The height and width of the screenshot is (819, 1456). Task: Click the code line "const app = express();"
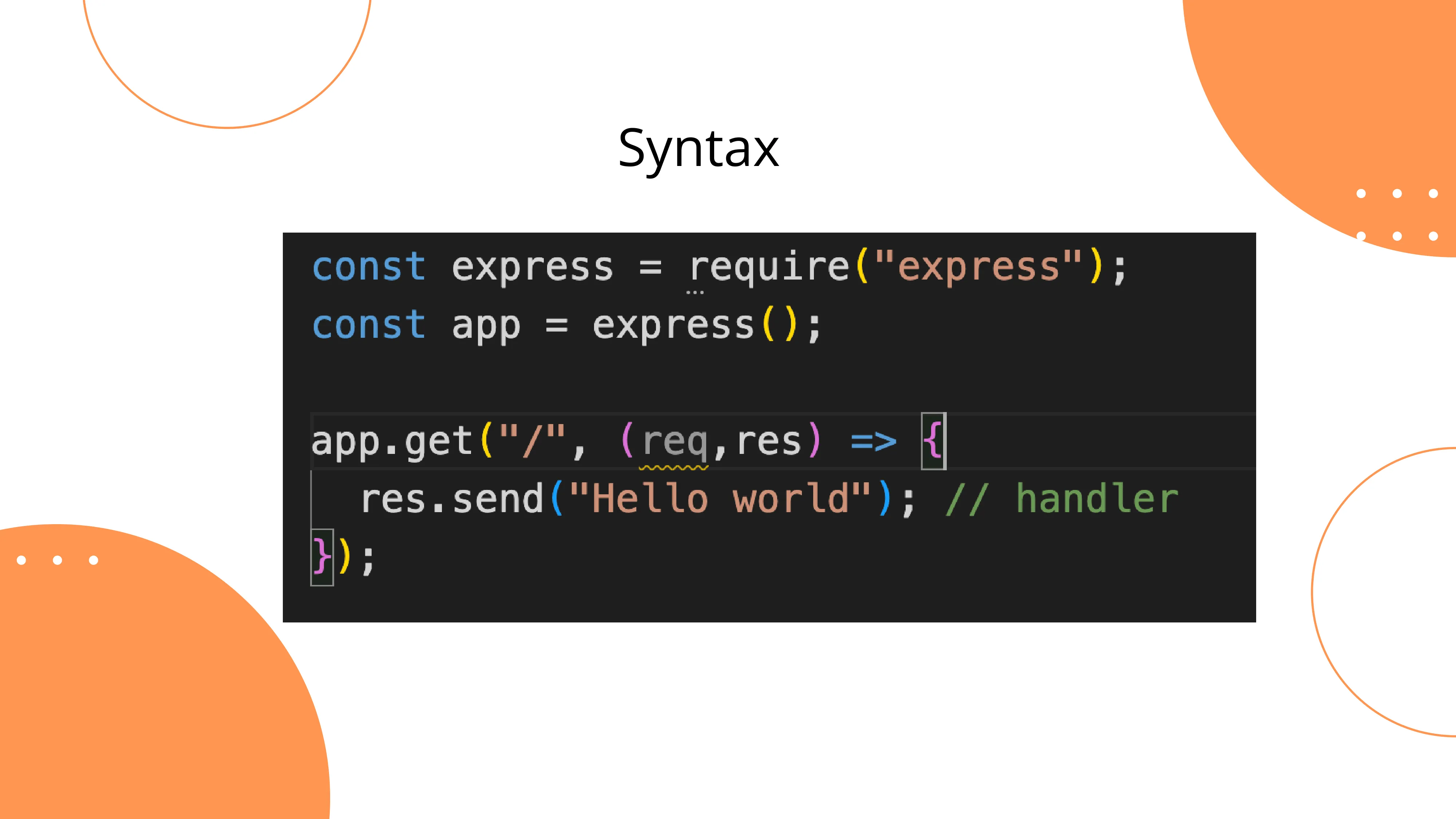tap(567, 326)
